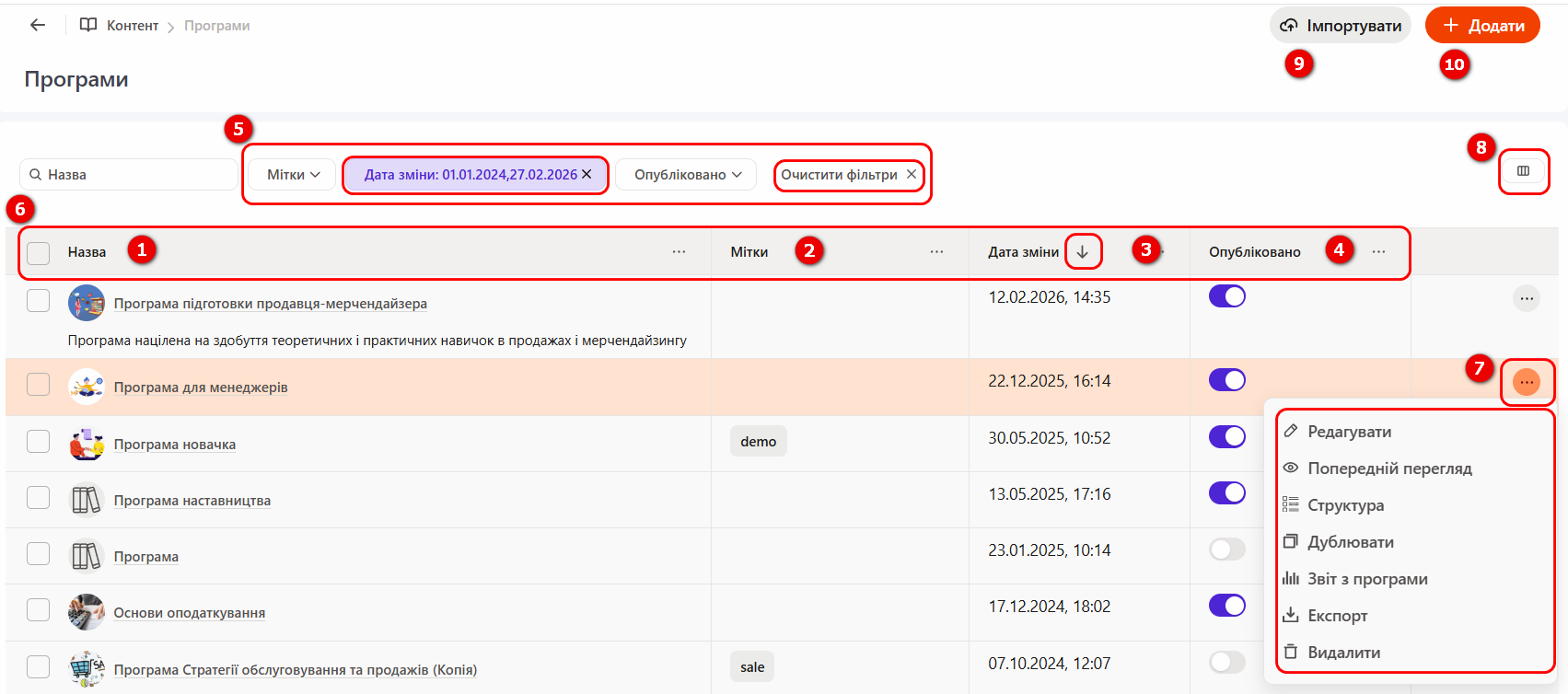Click the back arrow icon
This screenshot has width=1568, height=694.
pos(38,25)
